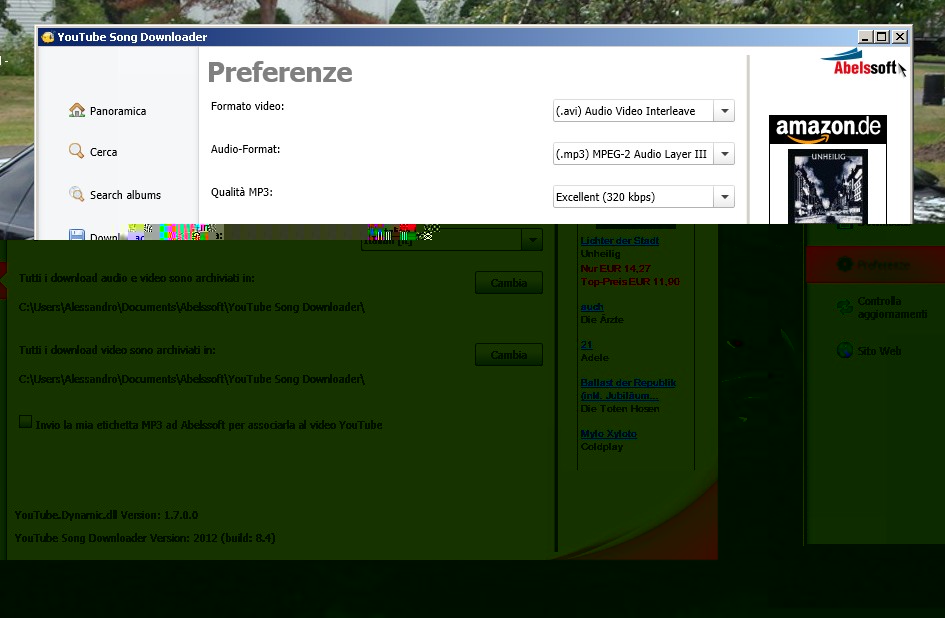
Task: Close the YouTube Song Downloader window
Action: (900, 37)
